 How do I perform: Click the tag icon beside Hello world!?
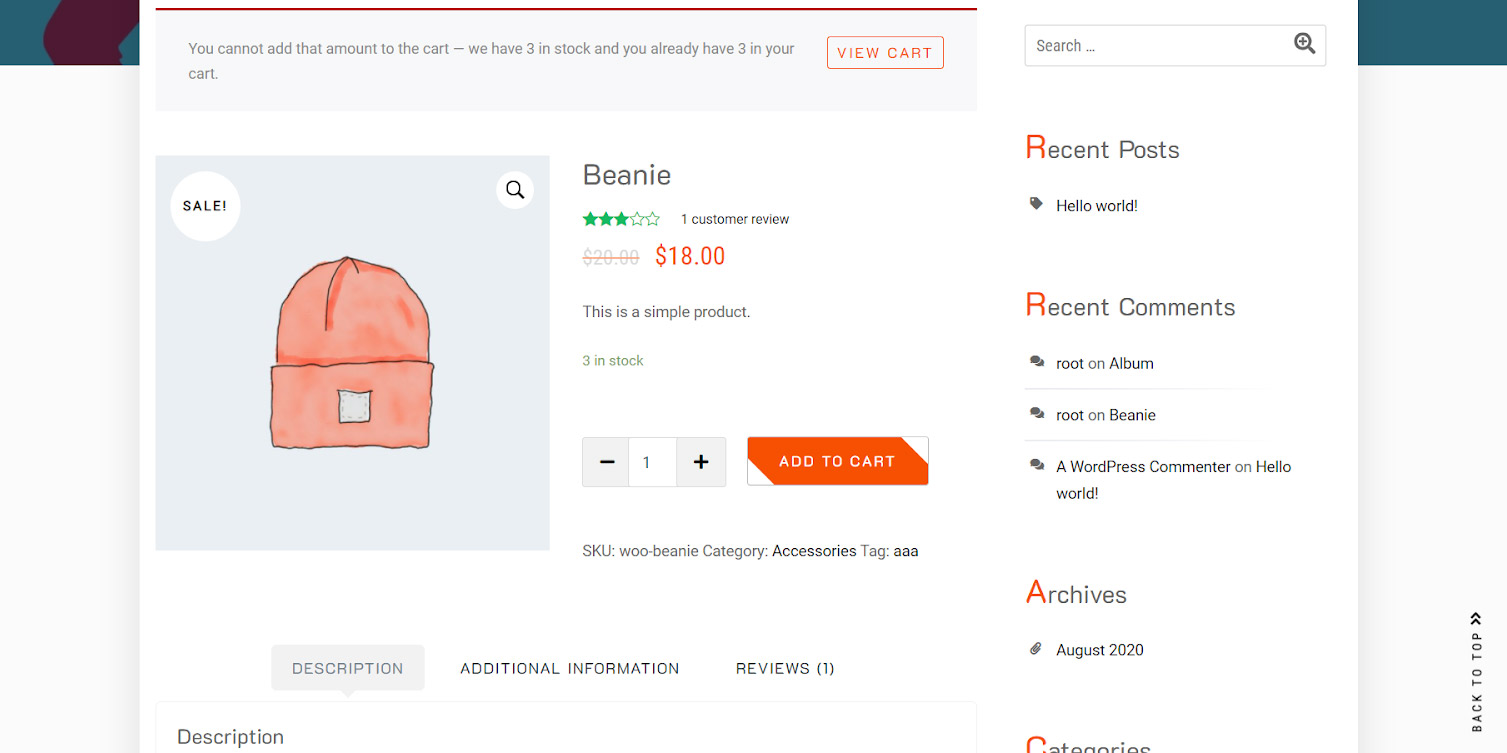pyautogui.click(x=1036, y=204)
